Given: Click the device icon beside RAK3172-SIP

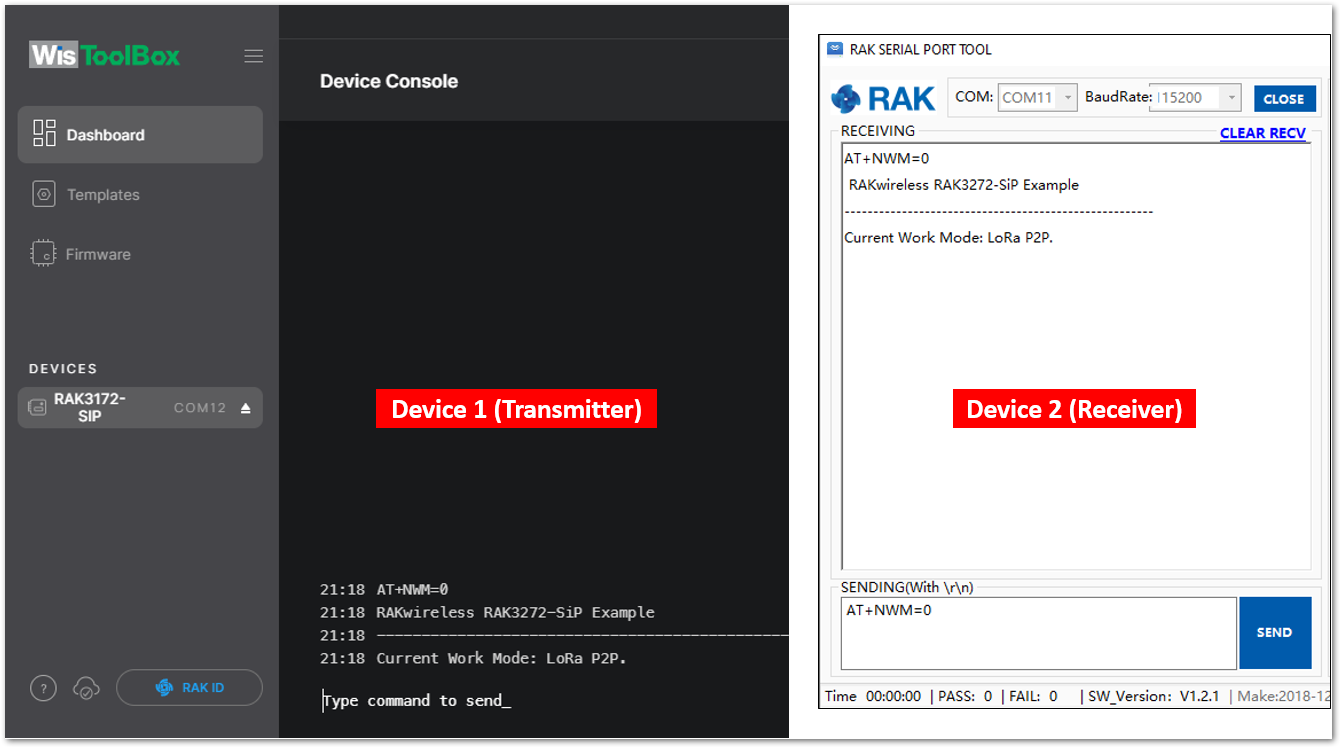Looking at the screenshot, I should (37, 408).
